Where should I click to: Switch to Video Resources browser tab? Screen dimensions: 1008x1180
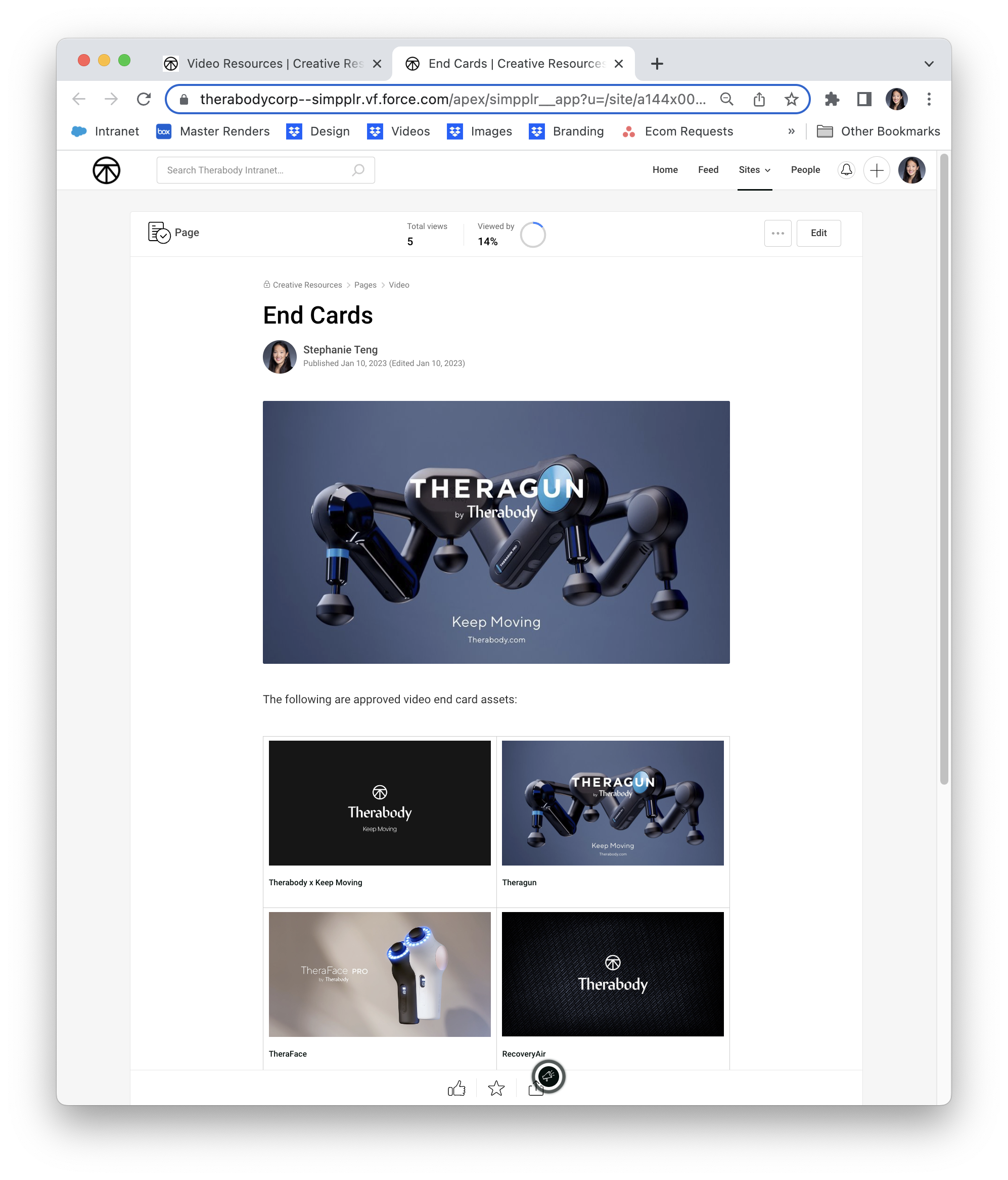273,64
